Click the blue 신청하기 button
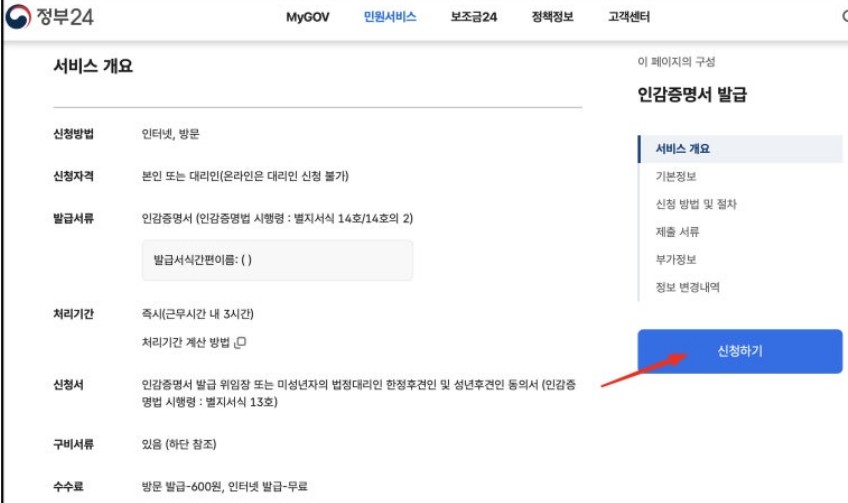This screenshot has height=503, width=848. (x=740, y=351)
